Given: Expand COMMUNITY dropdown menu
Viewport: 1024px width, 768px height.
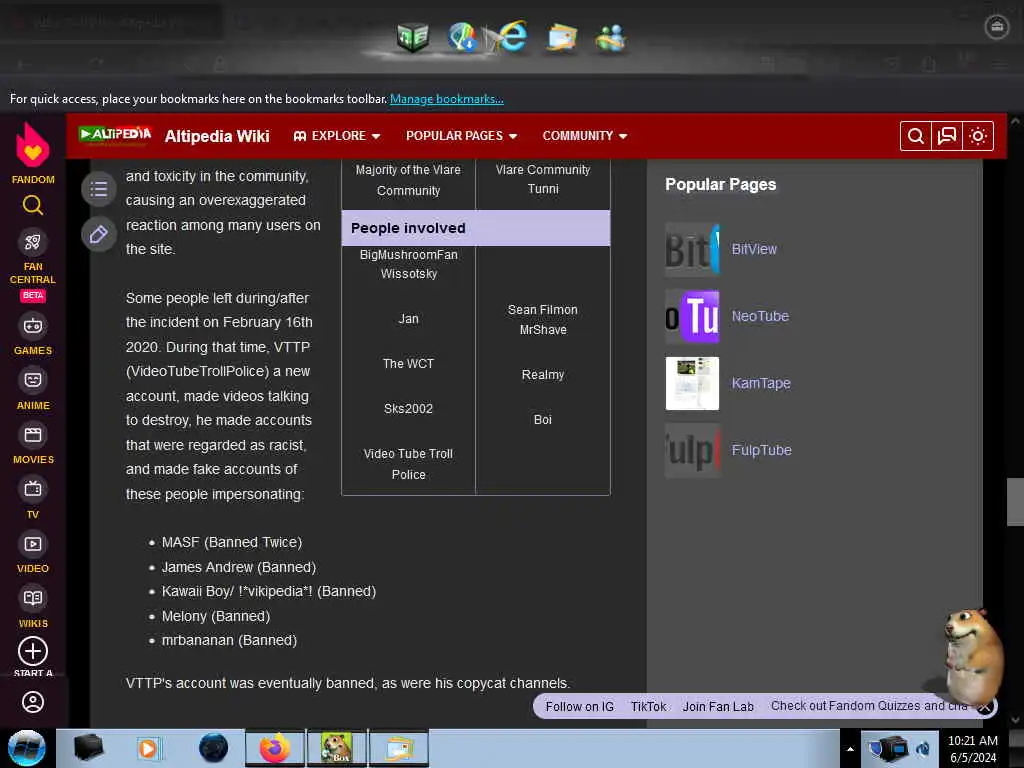Looking at the screenshot, I should pyautogui.click(x=585, y=136).
